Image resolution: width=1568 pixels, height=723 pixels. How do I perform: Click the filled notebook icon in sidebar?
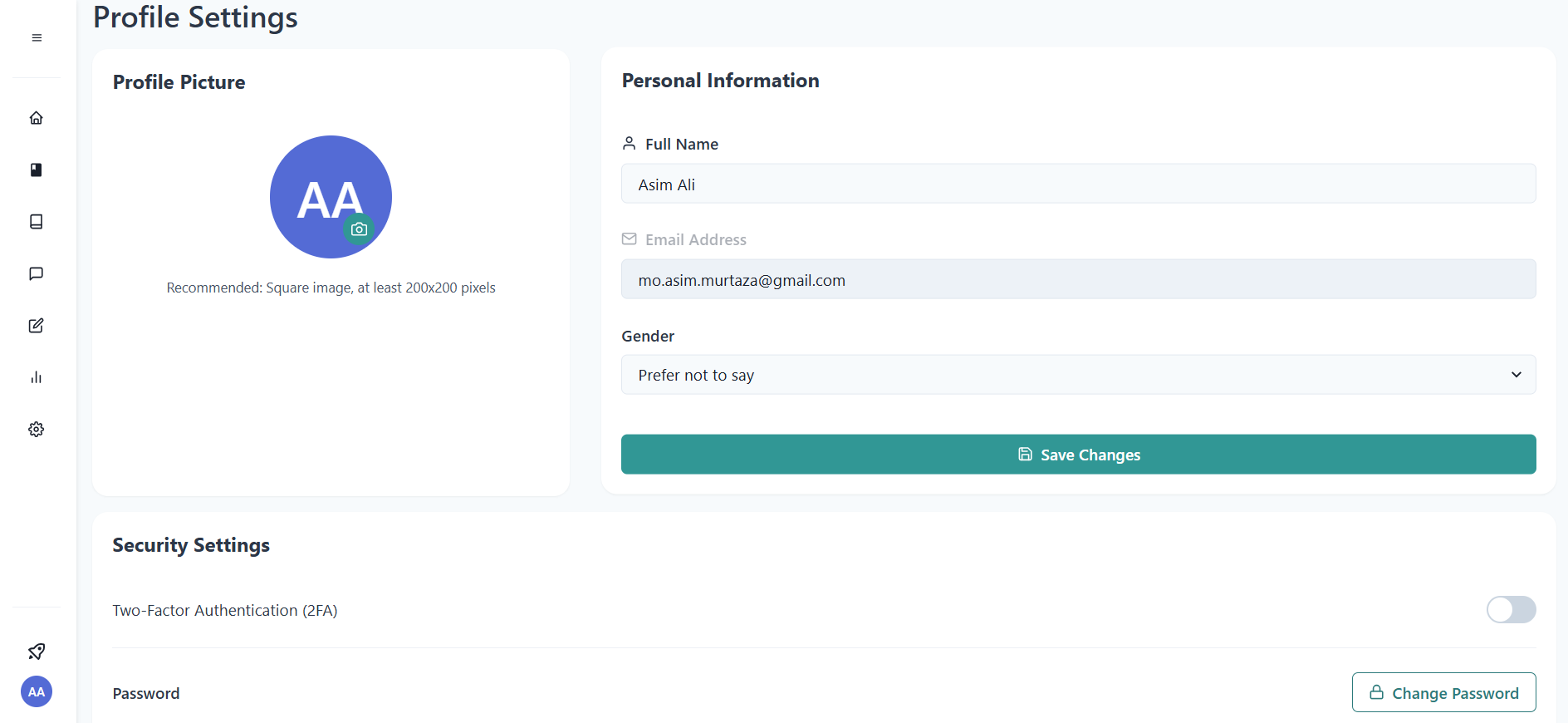pos(37,170)
